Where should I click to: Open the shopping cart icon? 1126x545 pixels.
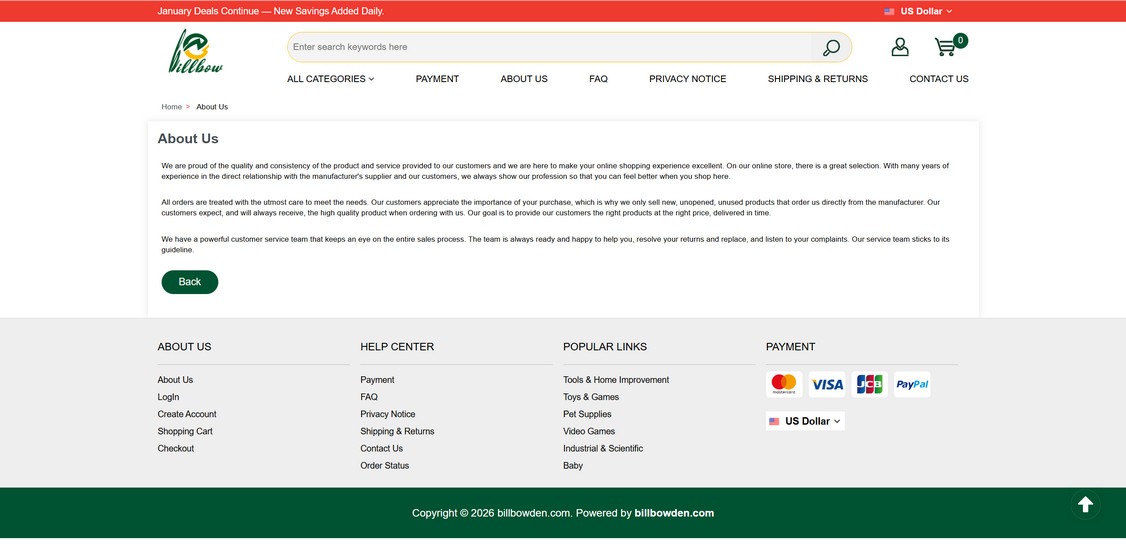click(x=945, y=47)
